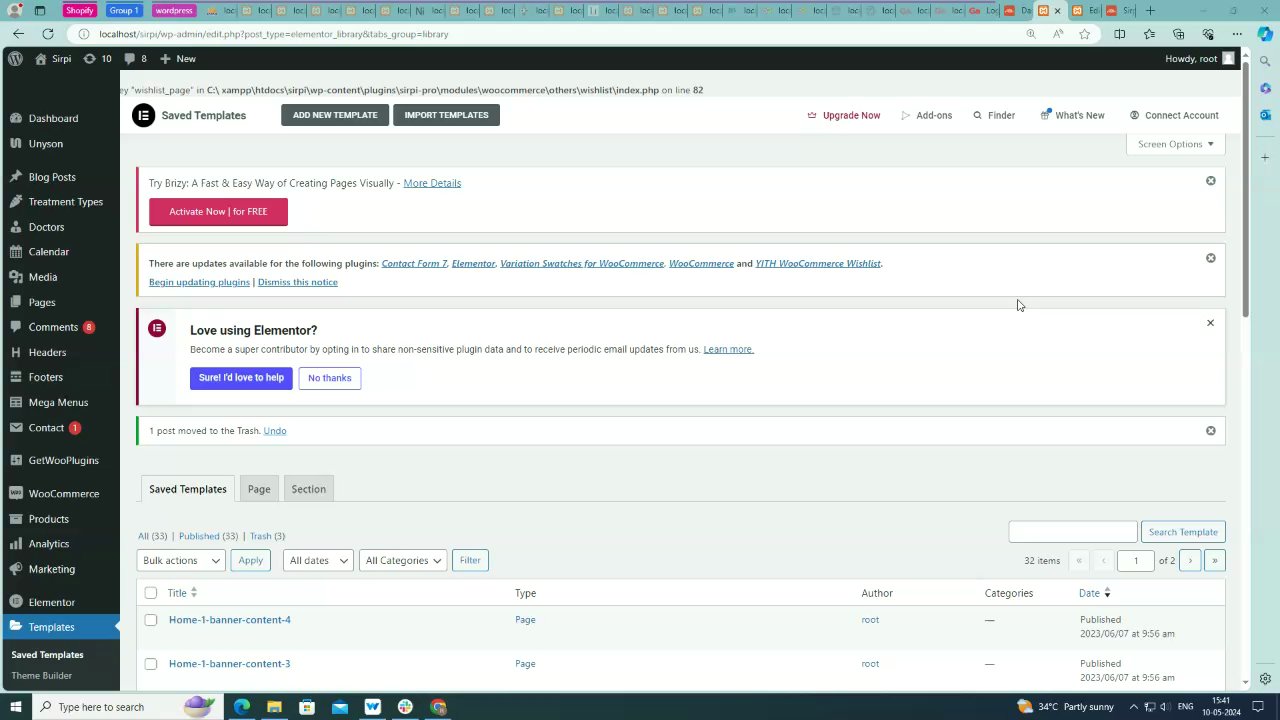Select Home-1-banner-content-4 checkbox

pyautogui.click(x=150, y=620)
